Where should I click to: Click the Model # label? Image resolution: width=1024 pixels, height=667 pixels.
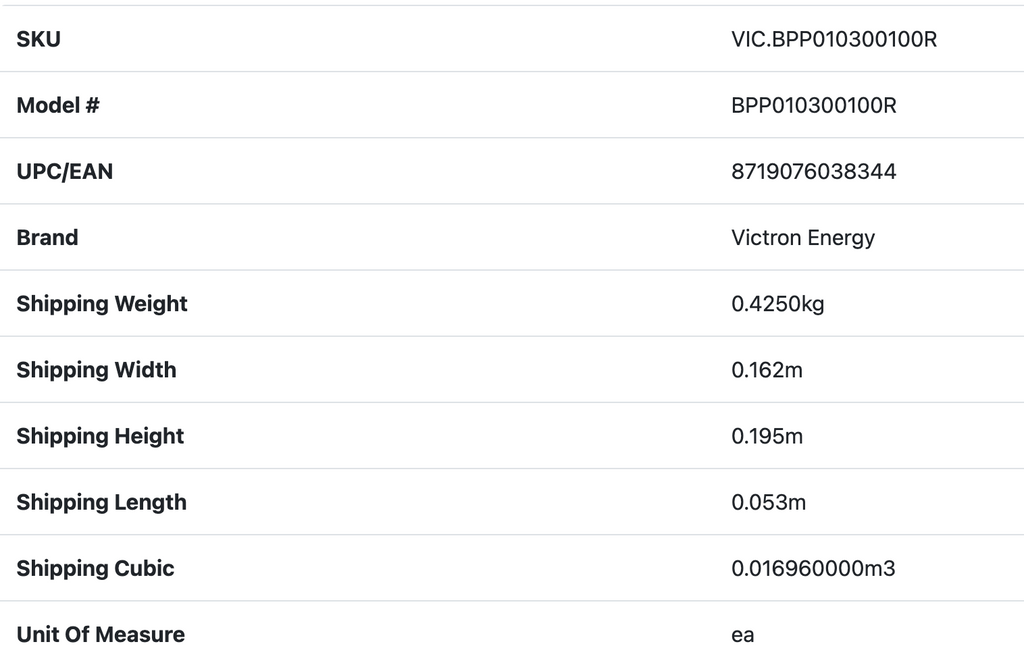coord(58,105)
